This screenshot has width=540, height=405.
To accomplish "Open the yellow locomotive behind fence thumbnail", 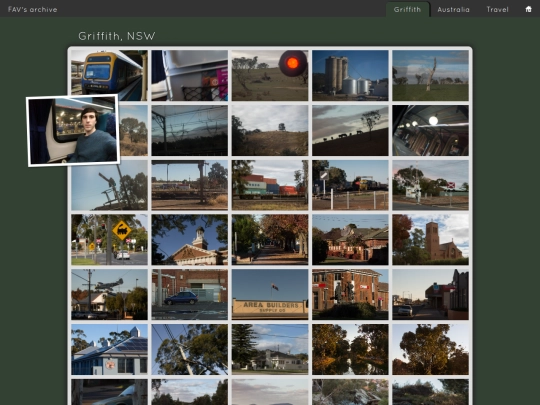I will 350,185.
